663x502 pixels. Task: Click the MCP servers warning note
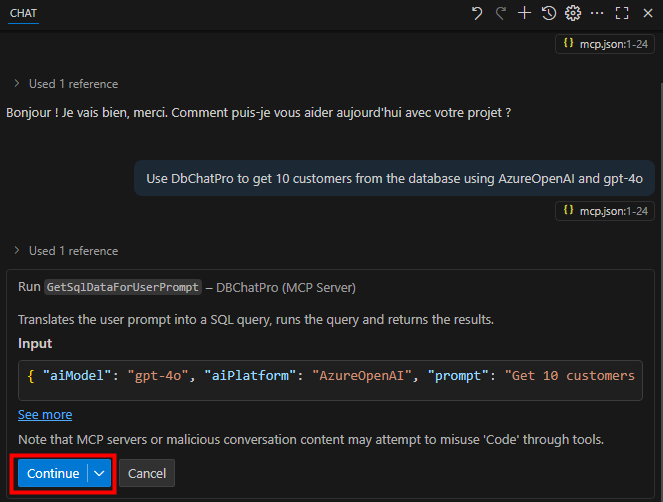point(311,439)
